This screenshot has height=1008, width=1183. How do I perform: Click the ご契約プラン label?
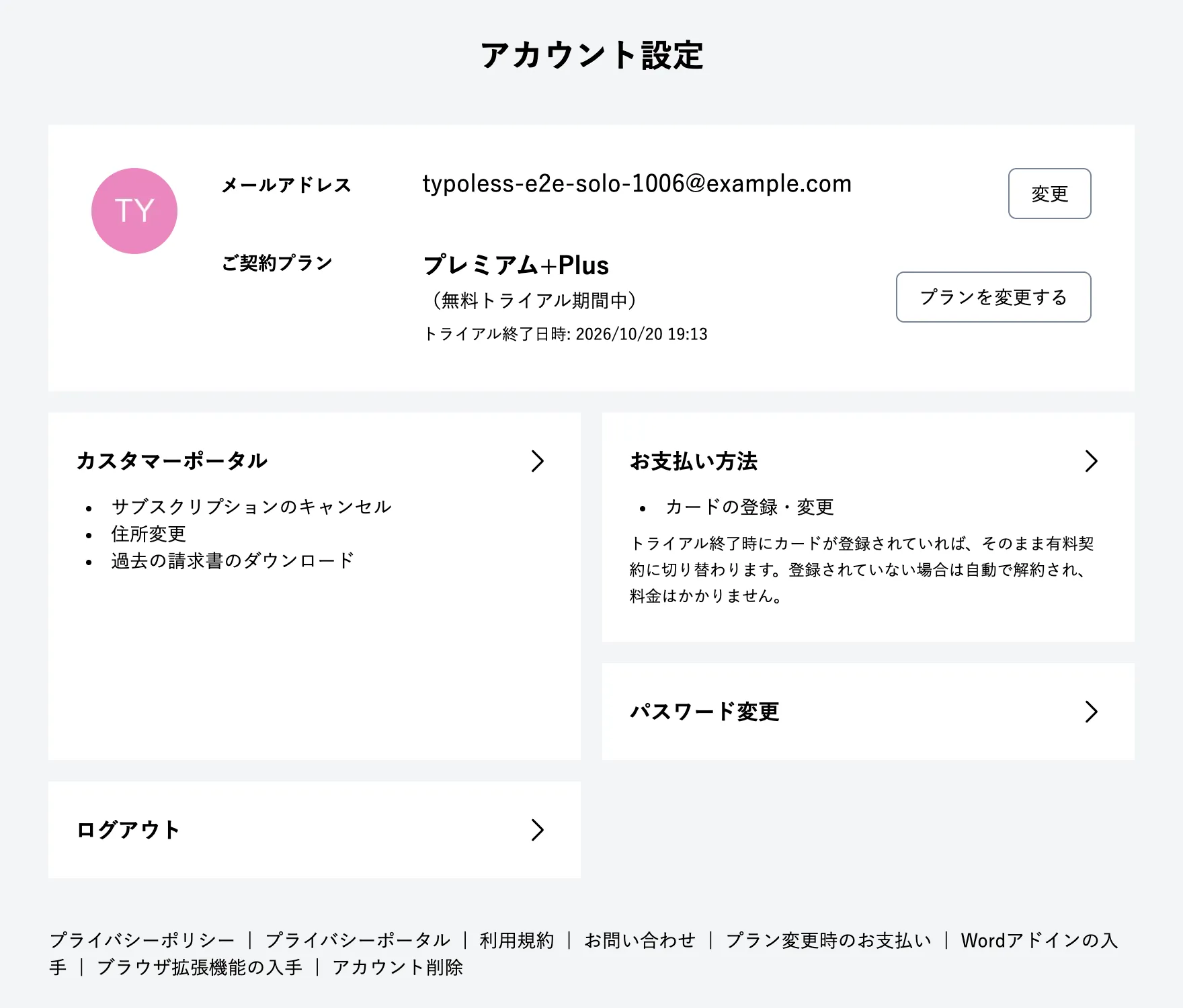tap(277, 263)
